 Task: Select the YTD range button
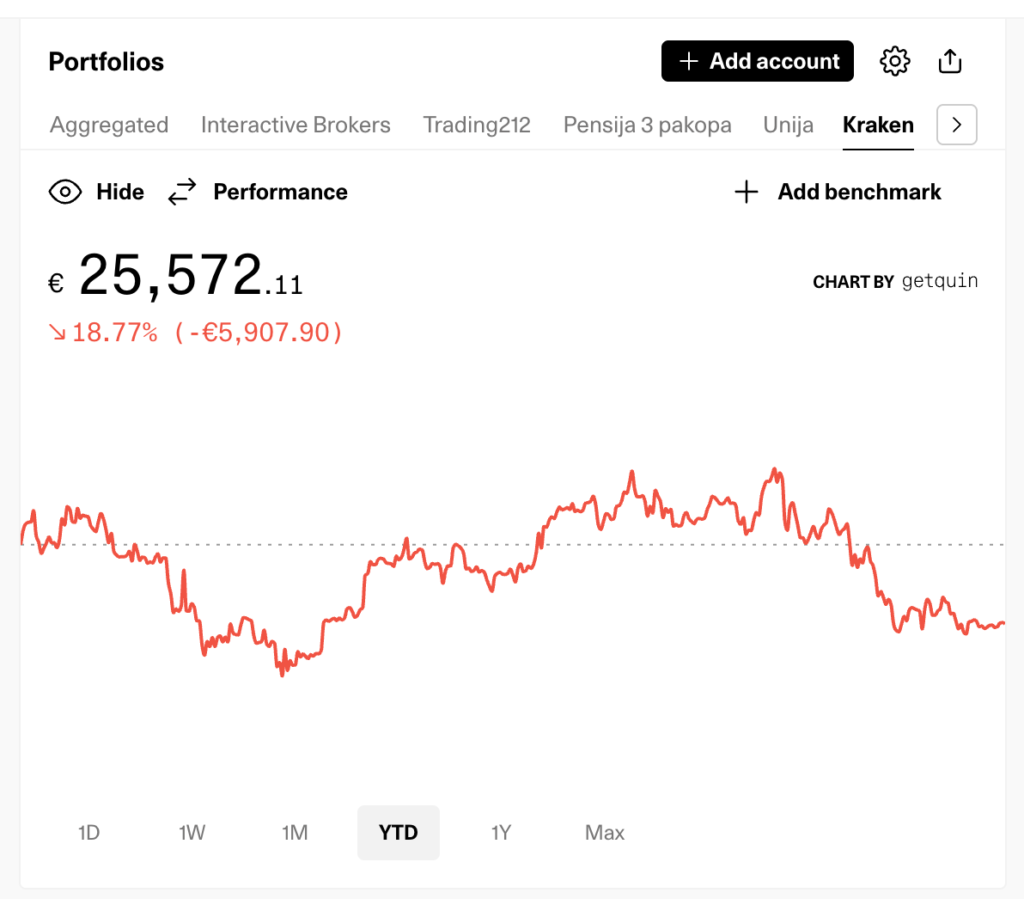point(398,832)
